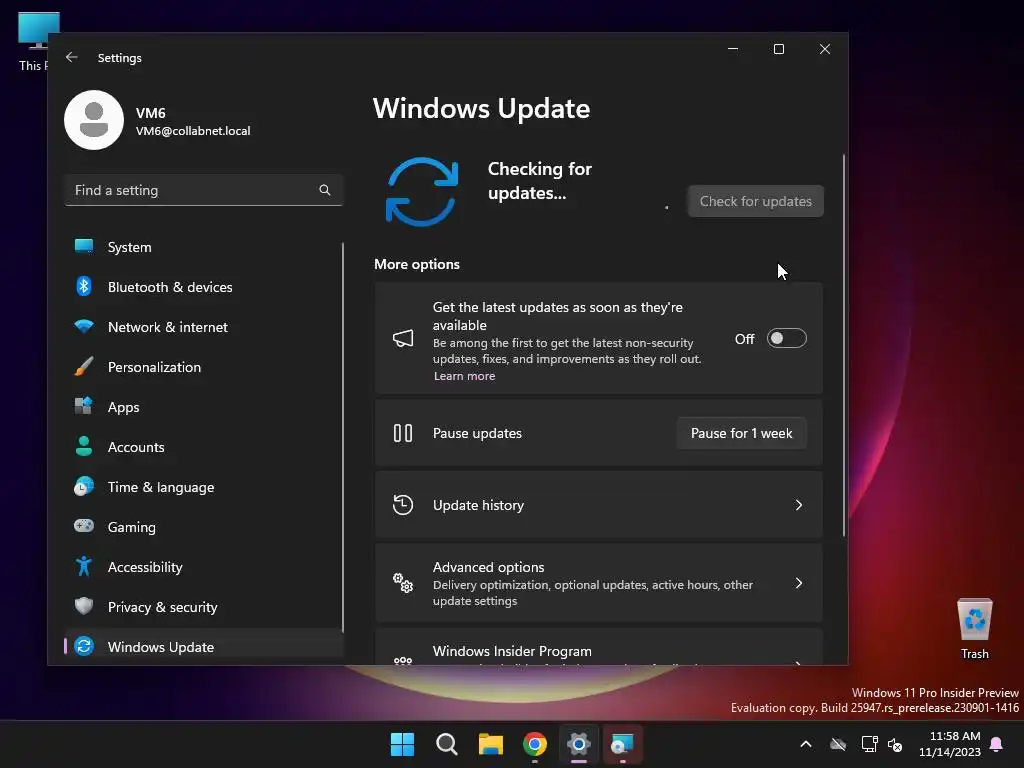Image resolution: width=1024 pixels, height=768 pixels.
Task: Click the Bluetooth icon in sidebar
Action: click(84, 286)
